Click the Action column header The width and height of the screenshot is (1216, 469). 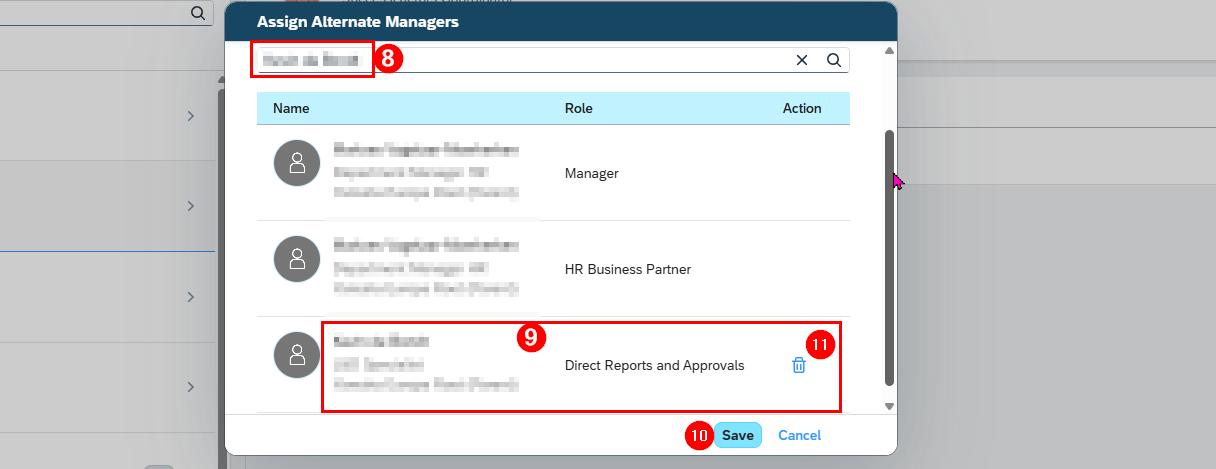[x=802, y=108]
